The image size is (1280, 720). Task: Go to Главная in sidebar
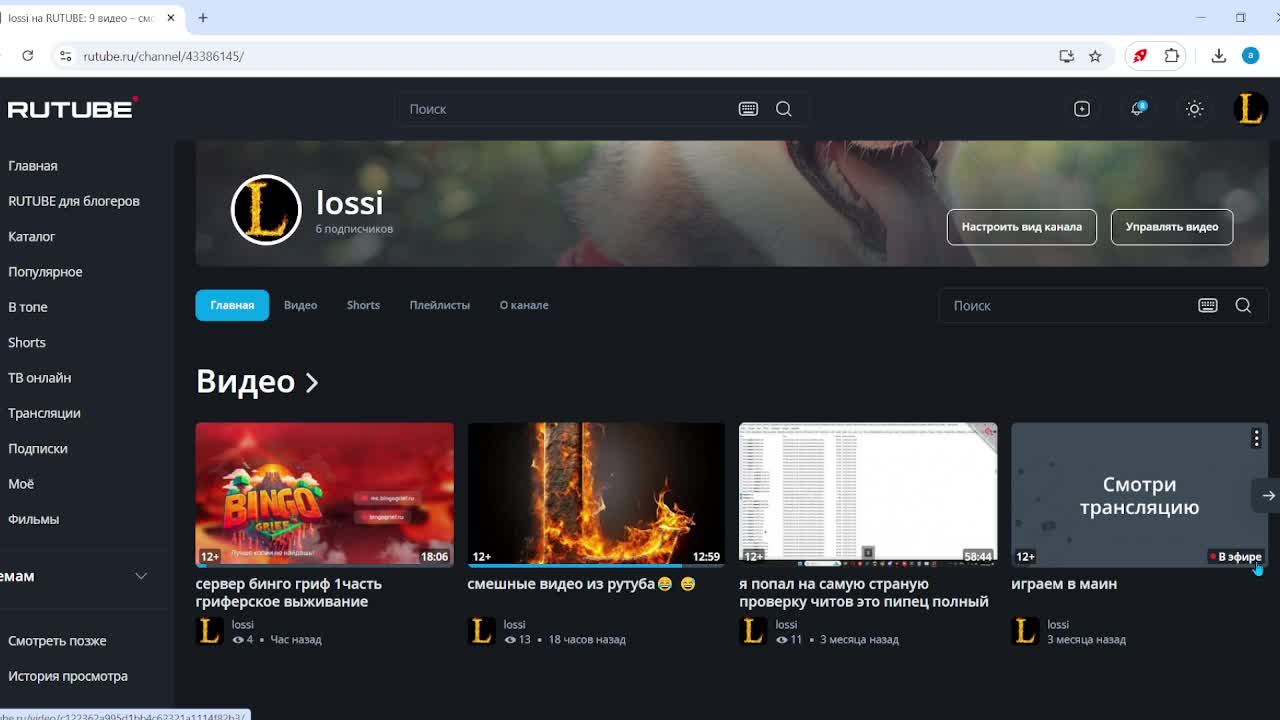point(33,166)
